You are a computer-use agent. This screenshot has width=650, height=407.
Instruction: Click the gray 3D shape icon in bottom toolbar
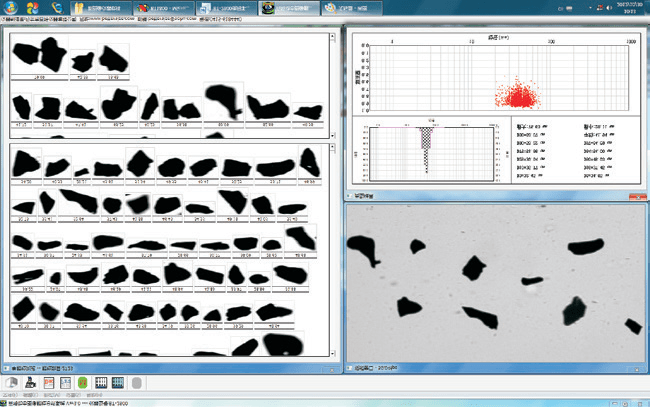pyautogui.click(x=10, y=383)
